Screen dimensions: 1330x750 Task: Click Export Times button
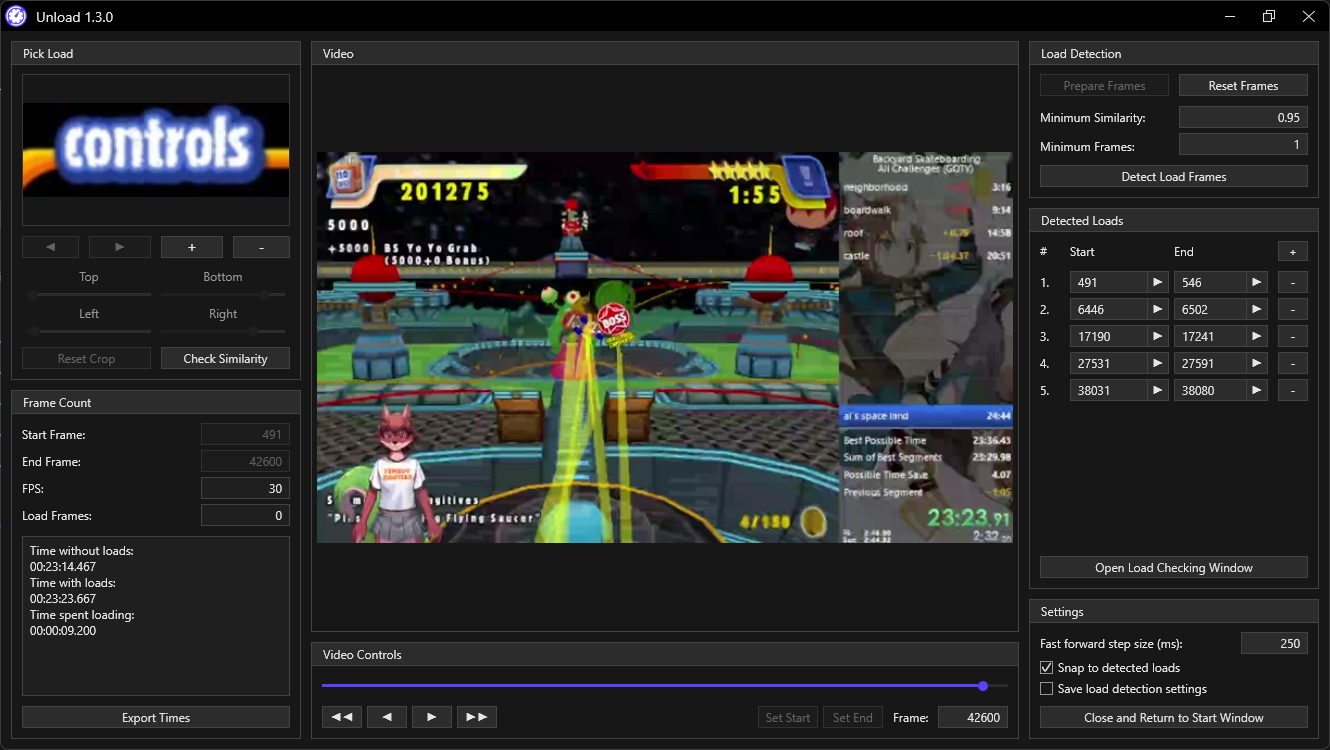[x=156, y=718]
